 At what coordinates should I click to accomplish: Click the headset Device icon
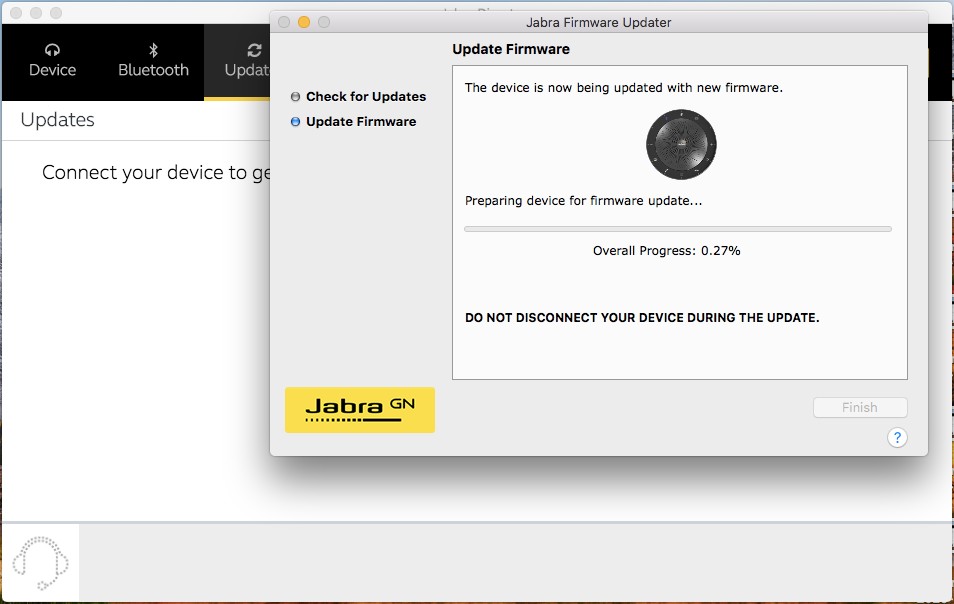pyautogui.click(x=52, y=49)
